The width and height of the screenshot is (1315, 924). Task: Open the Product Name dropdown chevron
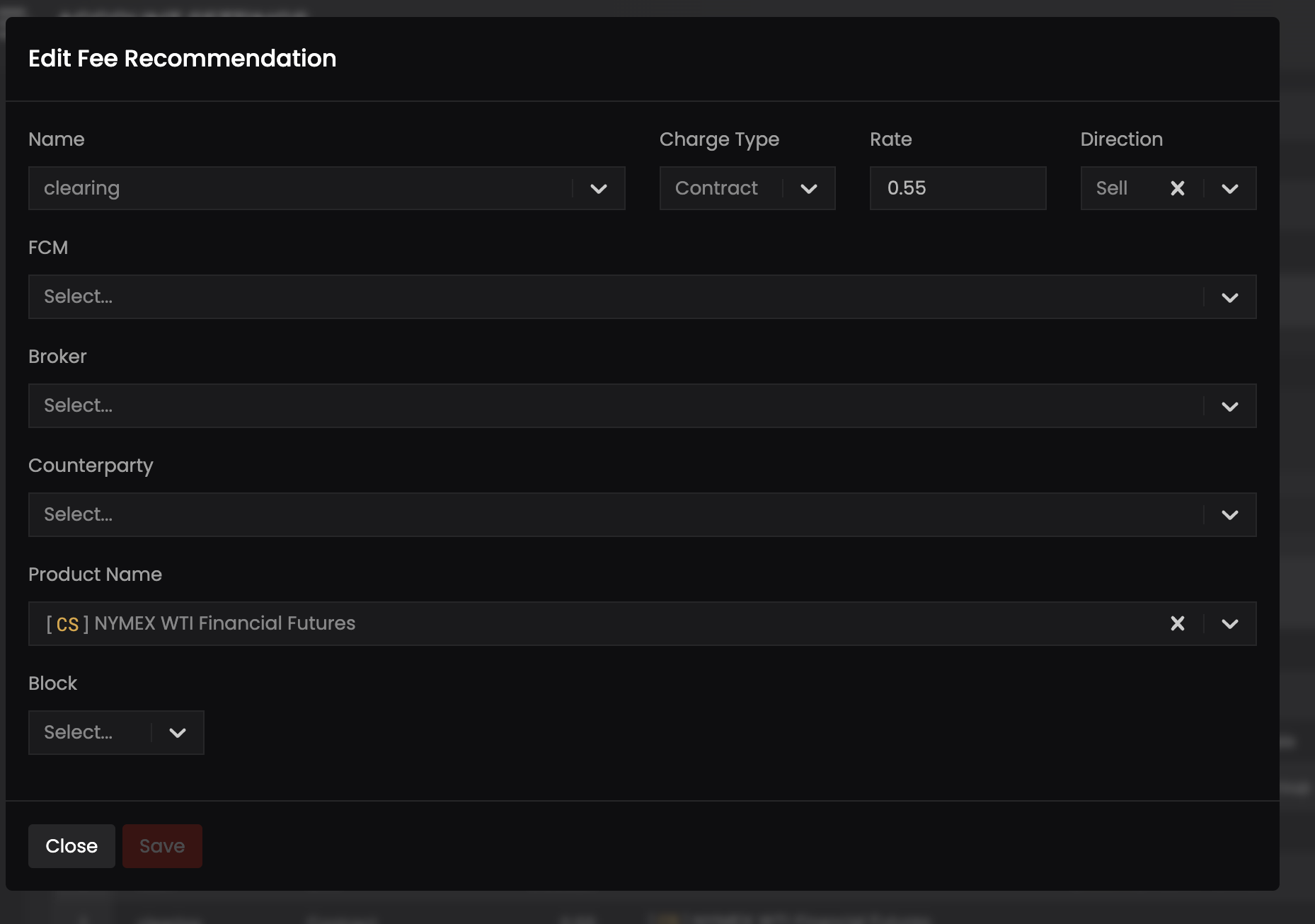click(1229, 624)
